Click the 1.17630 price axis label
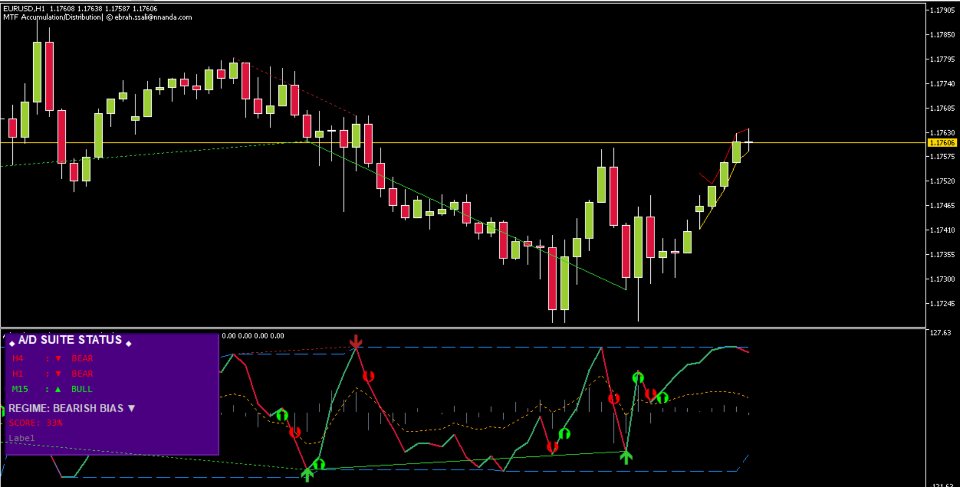960x487 pixels. (x=945, y=132)
